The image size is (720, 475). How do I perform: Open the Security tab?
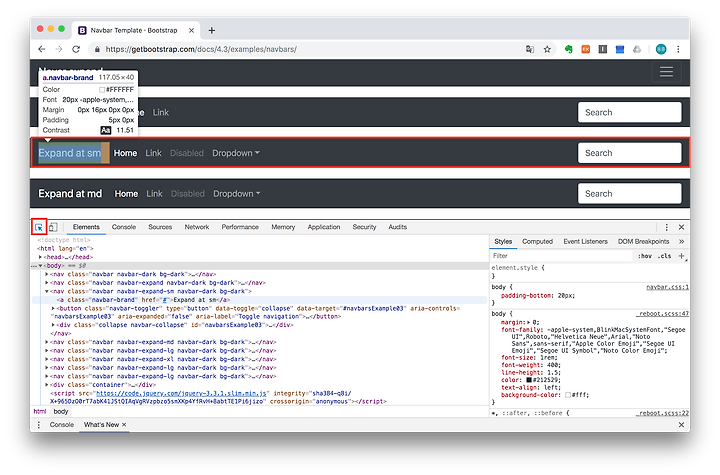click(x=364, y=227)
